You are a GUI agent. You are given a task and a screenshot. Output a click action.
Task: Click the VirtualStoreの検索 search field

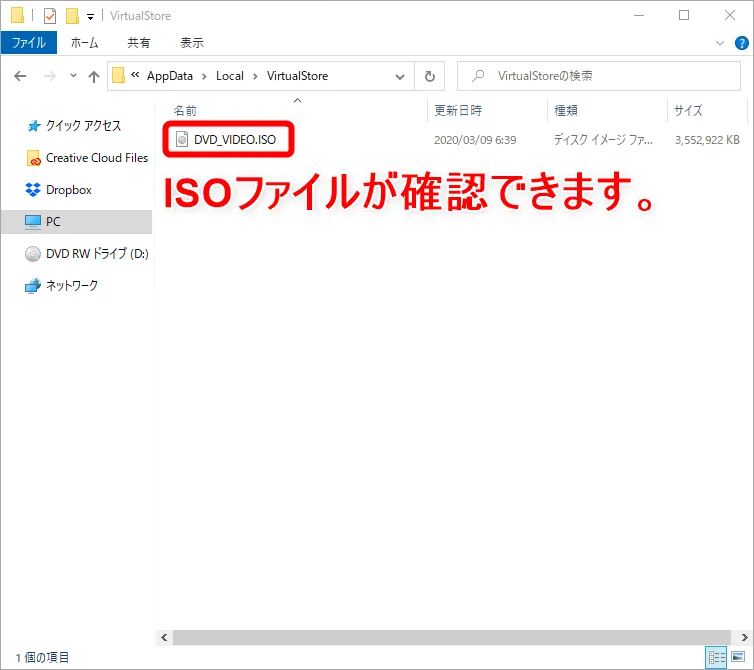[599, 76]
